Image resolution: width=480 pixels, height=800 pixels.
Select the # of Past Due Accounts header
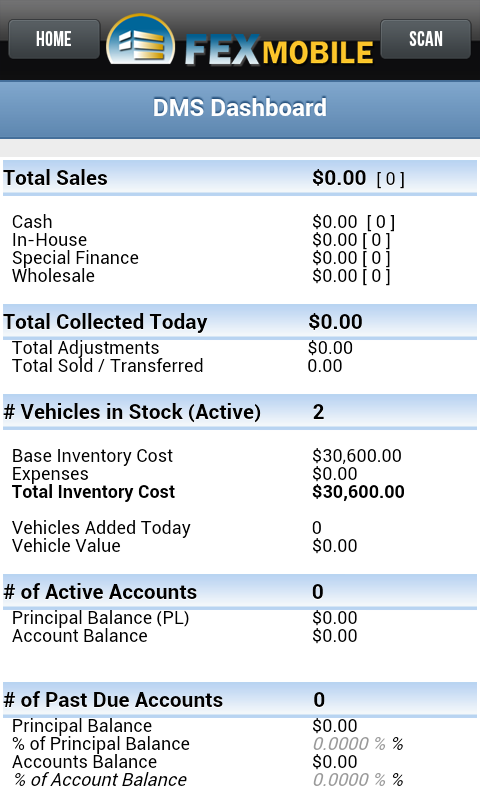240,699
